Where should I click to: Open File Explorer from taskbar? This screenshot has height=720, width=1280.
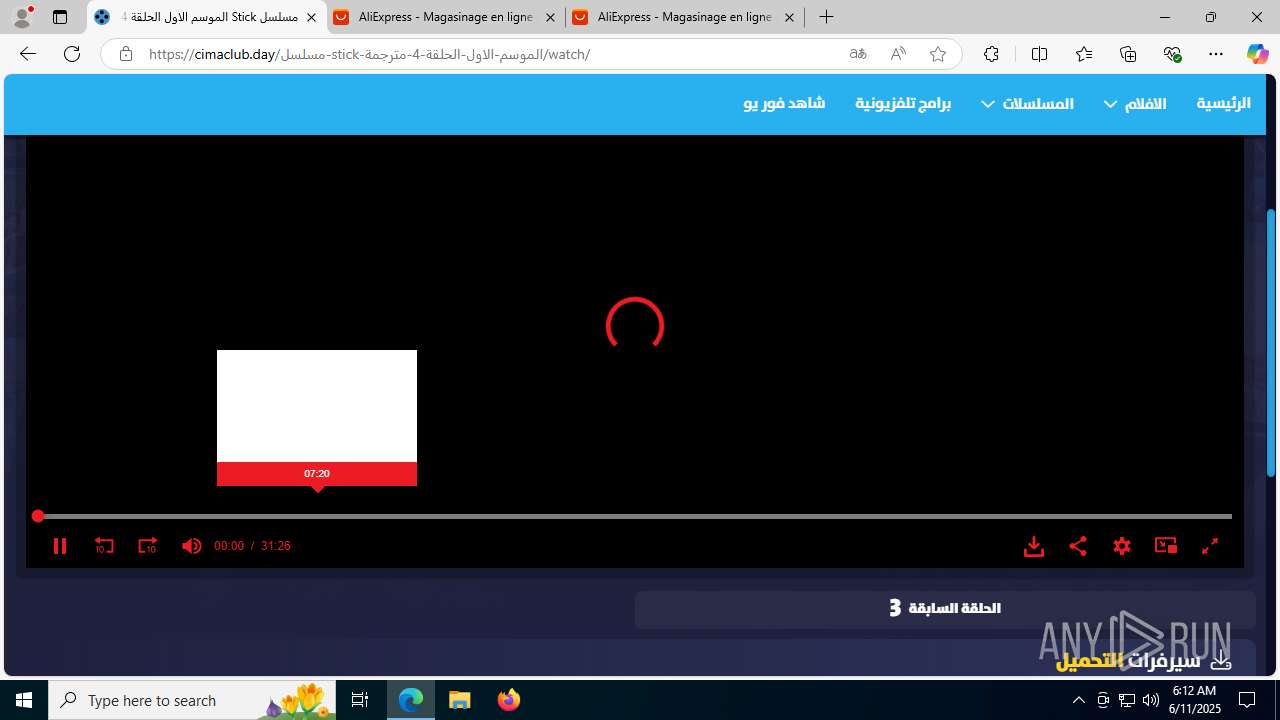(460, 700)
